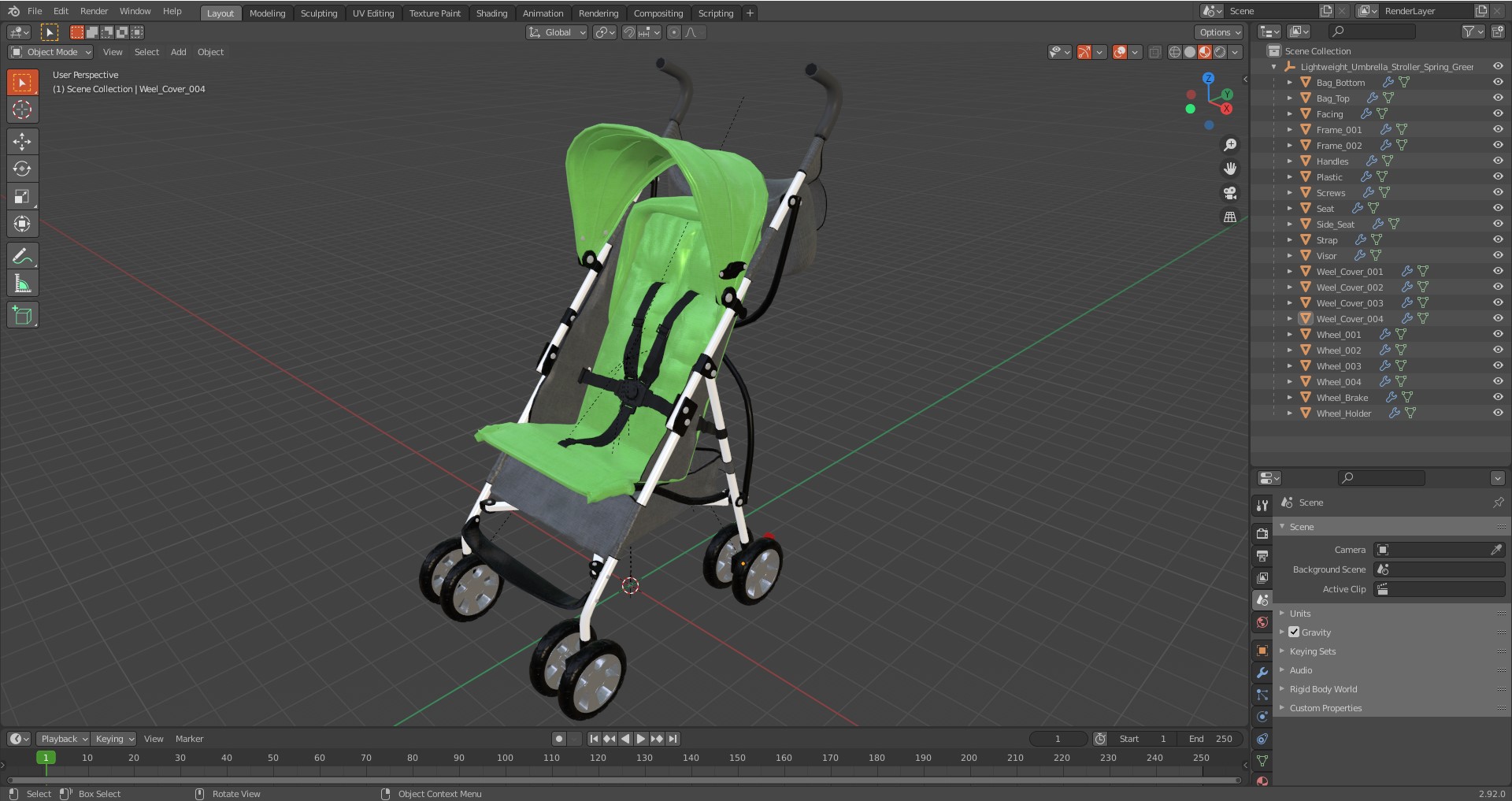Click the current frame playhead marker

tap(46, 758)
